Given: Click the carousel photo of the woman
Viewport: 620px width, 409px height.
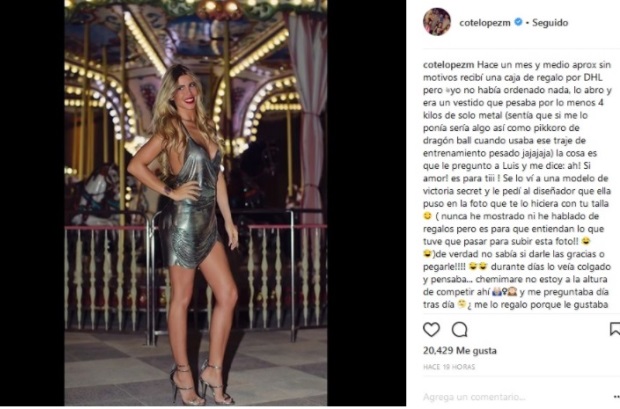Looking at the screenshot, I should (x=196, y=203).
